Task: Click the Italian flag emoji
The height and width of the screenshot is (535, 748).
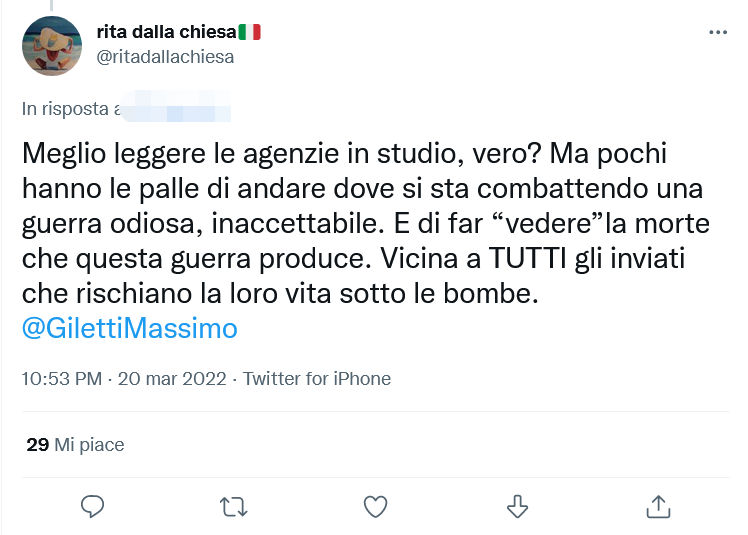Action: point(250,32)
